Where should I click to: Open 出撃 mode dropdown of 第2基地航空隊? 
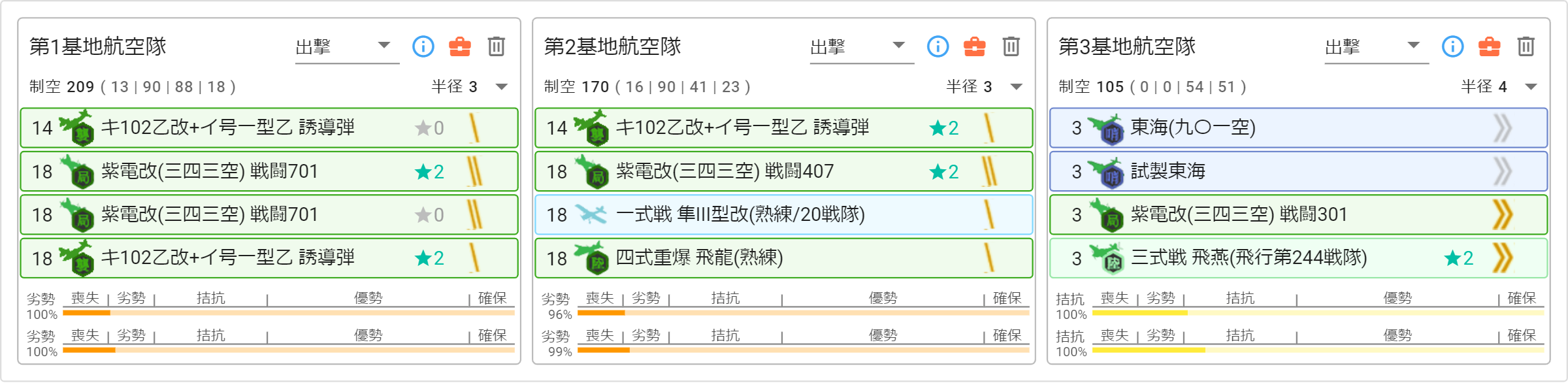(x=862, y=46)
